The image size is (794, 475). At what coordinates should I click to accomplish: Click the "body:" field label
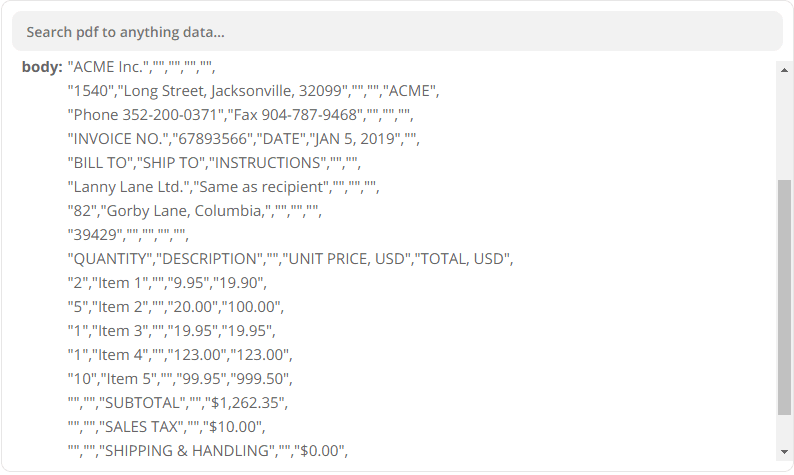pyautogui.click(x=42, y=67)
